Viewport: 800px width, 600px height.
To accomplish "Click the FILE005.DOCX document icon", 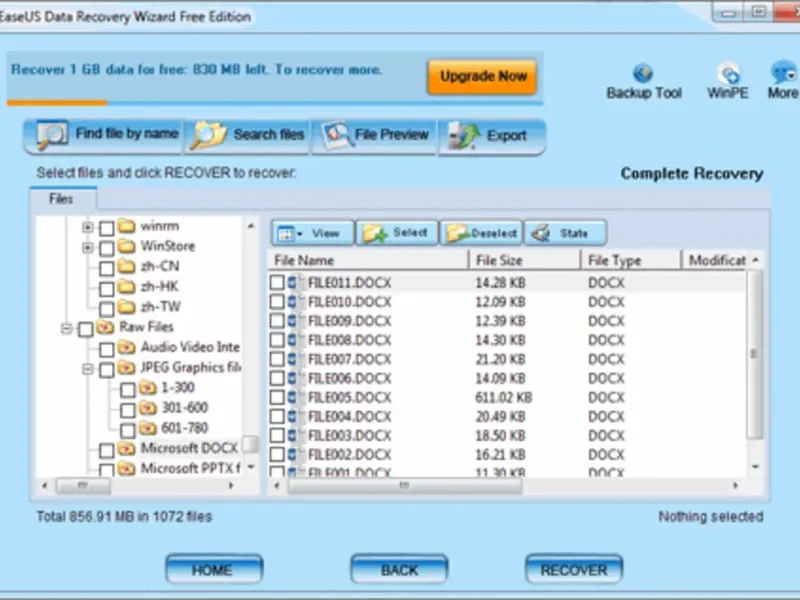I will pos(294,397).
